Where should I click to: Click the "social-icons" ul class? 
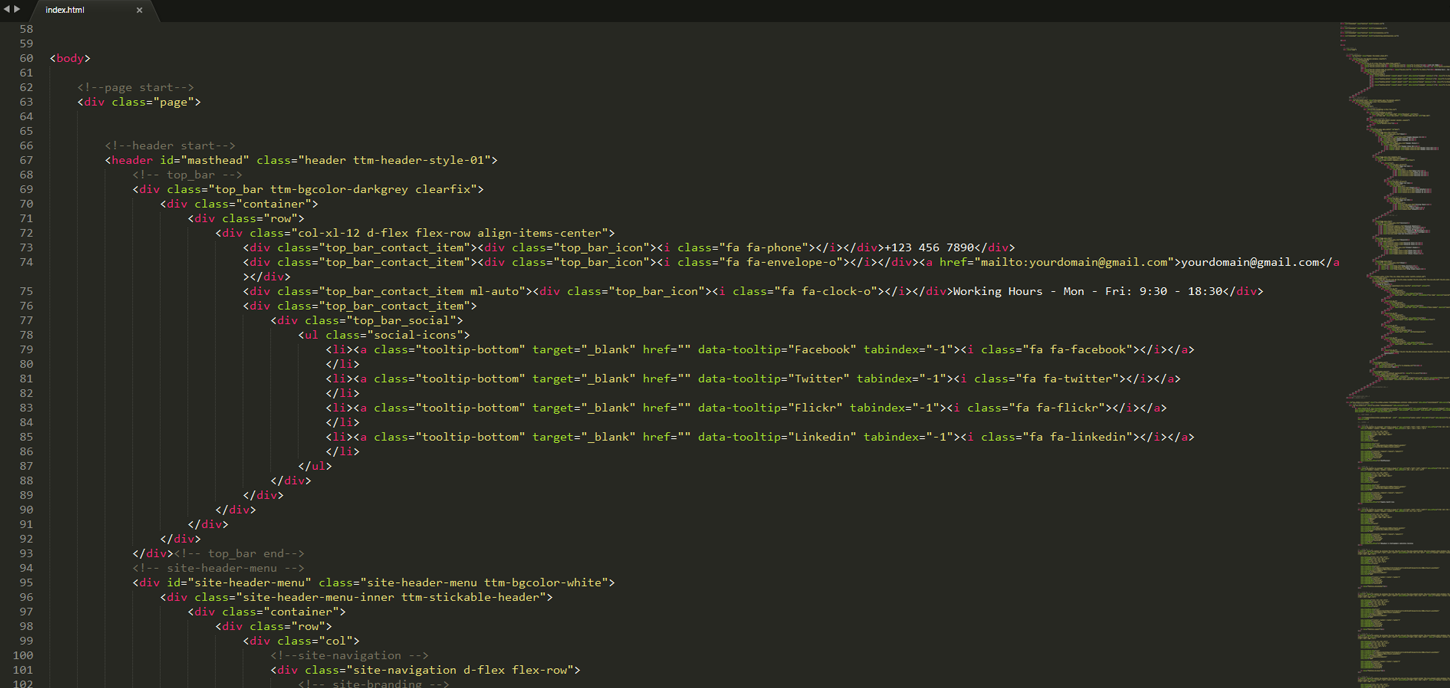point(418,335)
